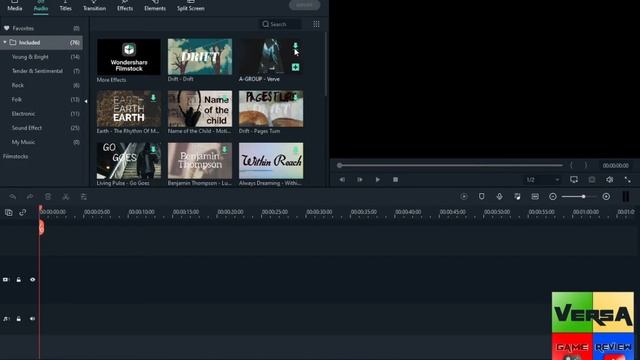Go to the Transition tab

94,7
